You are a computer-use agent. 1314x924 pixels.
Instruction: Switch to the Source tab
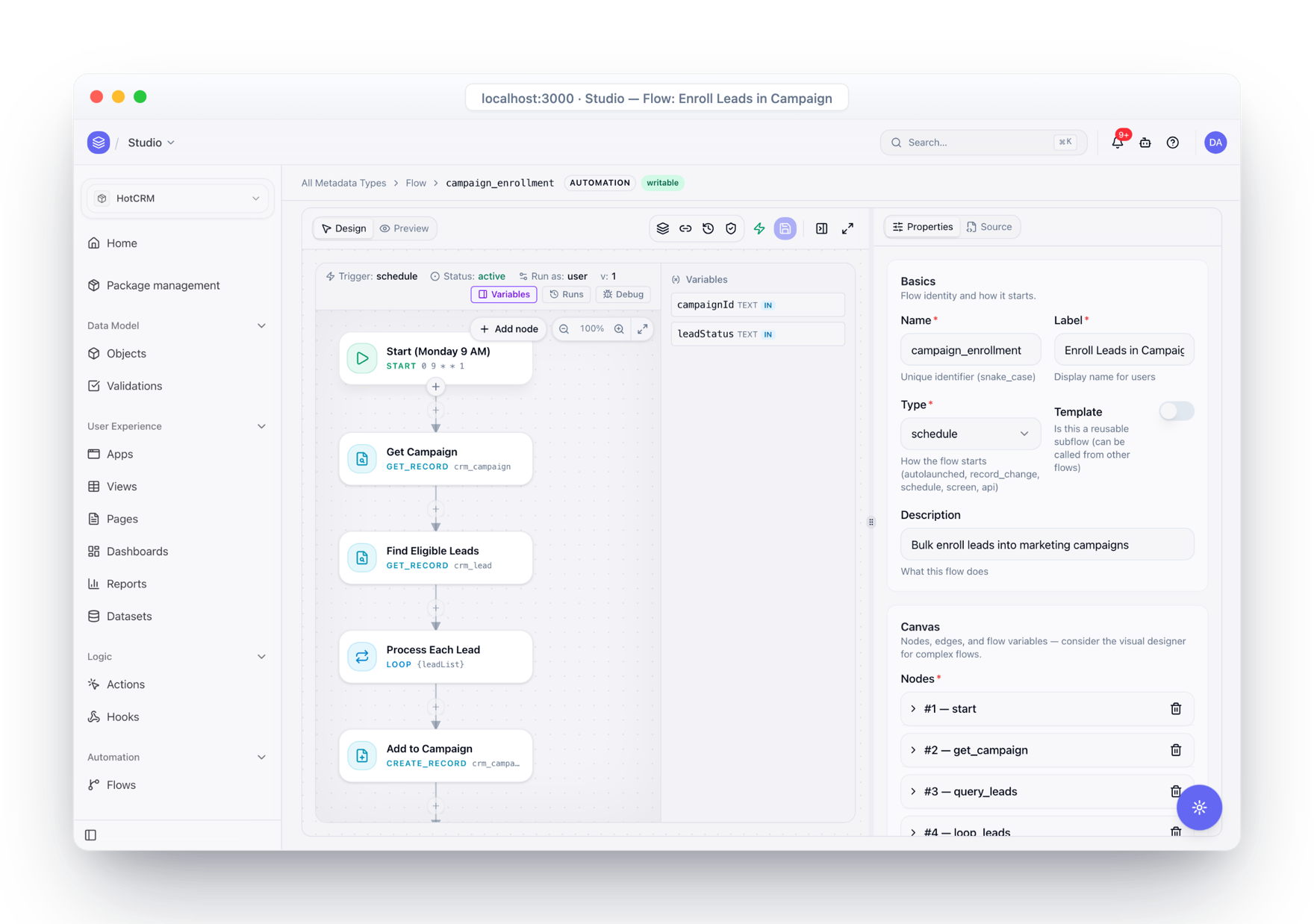point(989,227)
